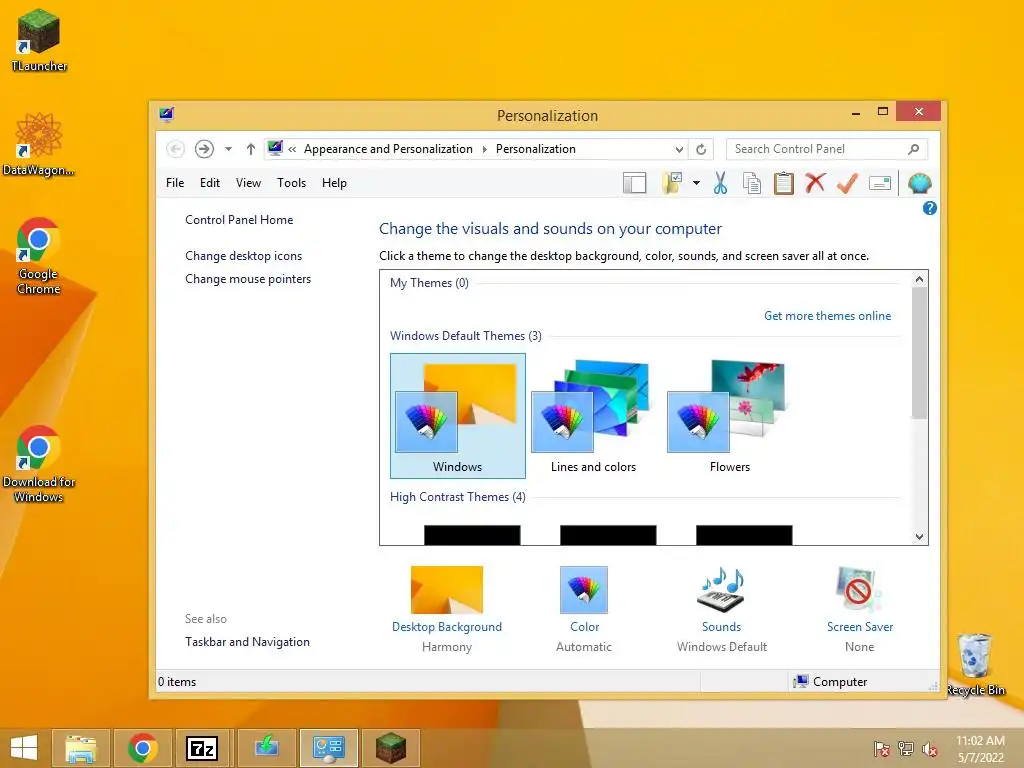Viewport: 1024px width, 768px height.
Task: Click theme list scroll down arrow
Action: tap(920, 537)
